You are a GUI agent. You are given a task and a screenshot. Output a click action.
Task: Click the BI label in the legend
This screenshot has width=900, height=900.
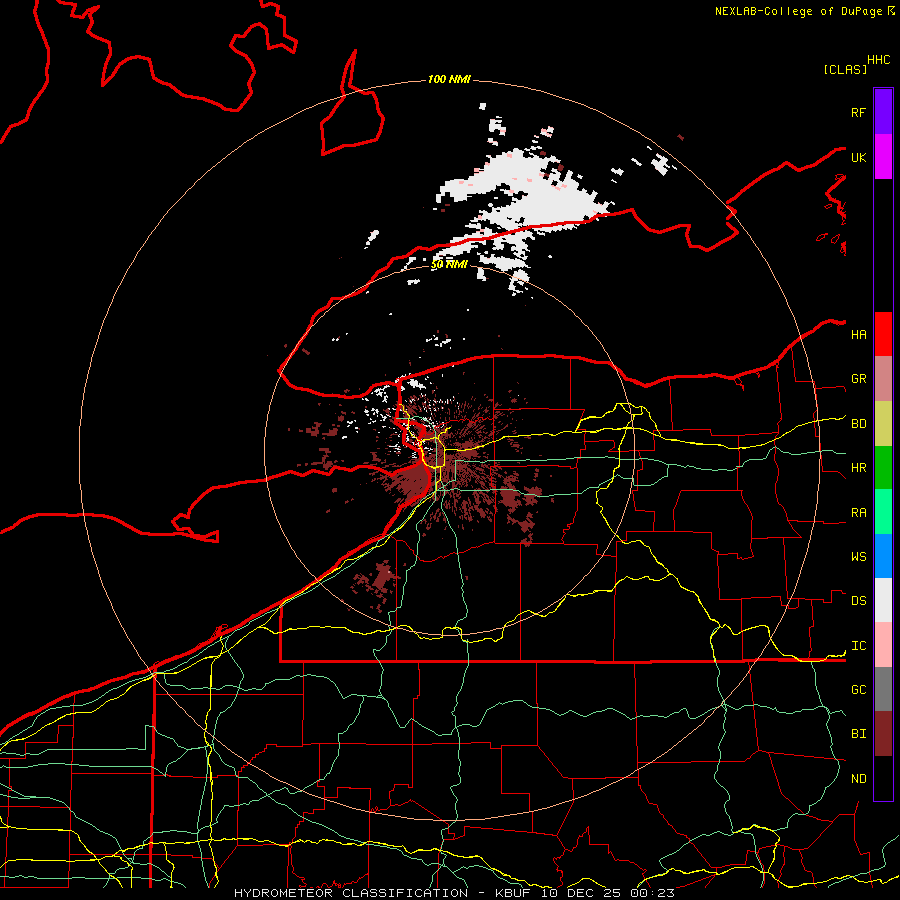[858, 734]
